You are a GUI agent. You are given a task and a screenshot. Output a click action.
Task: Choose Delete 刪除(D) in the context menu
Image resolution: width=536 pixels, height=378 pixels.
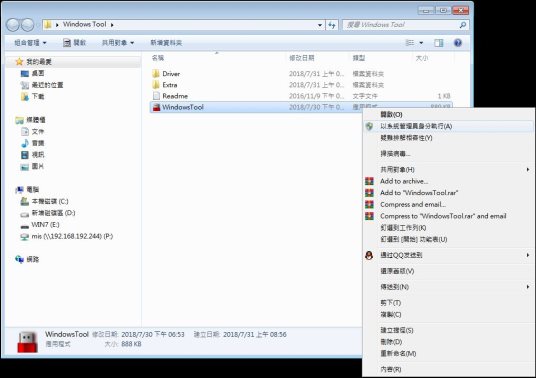tap(448, 342)
